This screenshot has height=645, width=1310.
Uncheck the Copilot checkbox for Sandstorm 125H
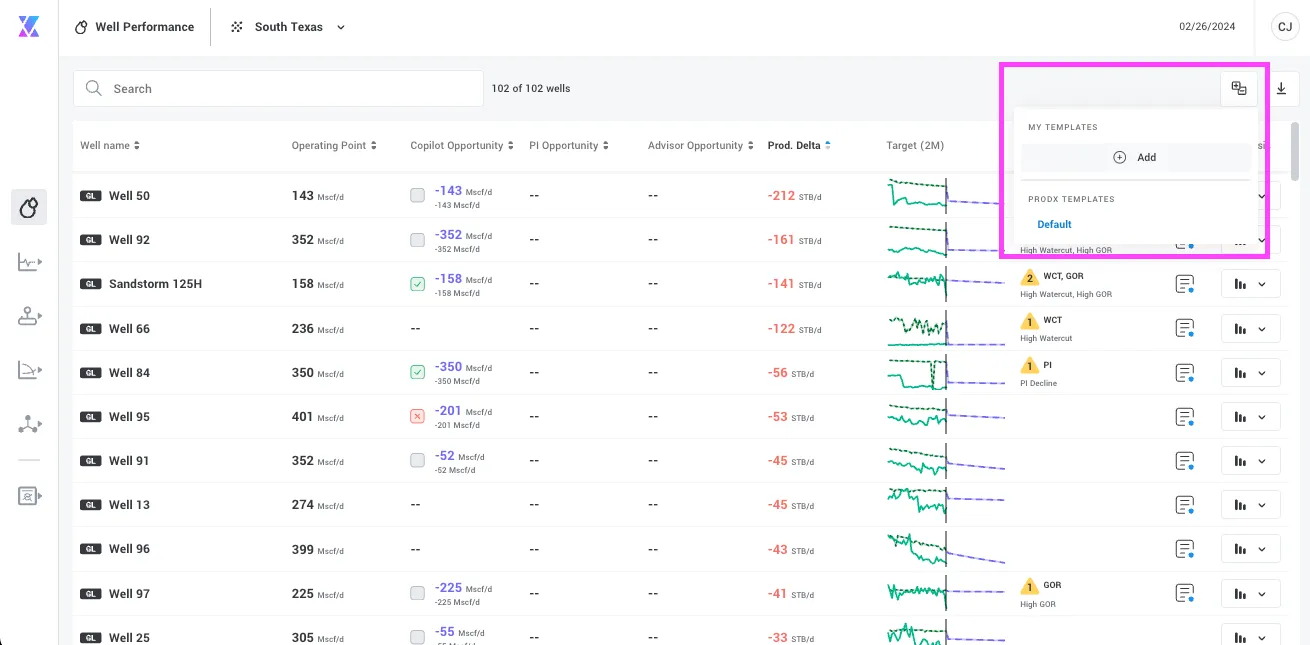417,284
